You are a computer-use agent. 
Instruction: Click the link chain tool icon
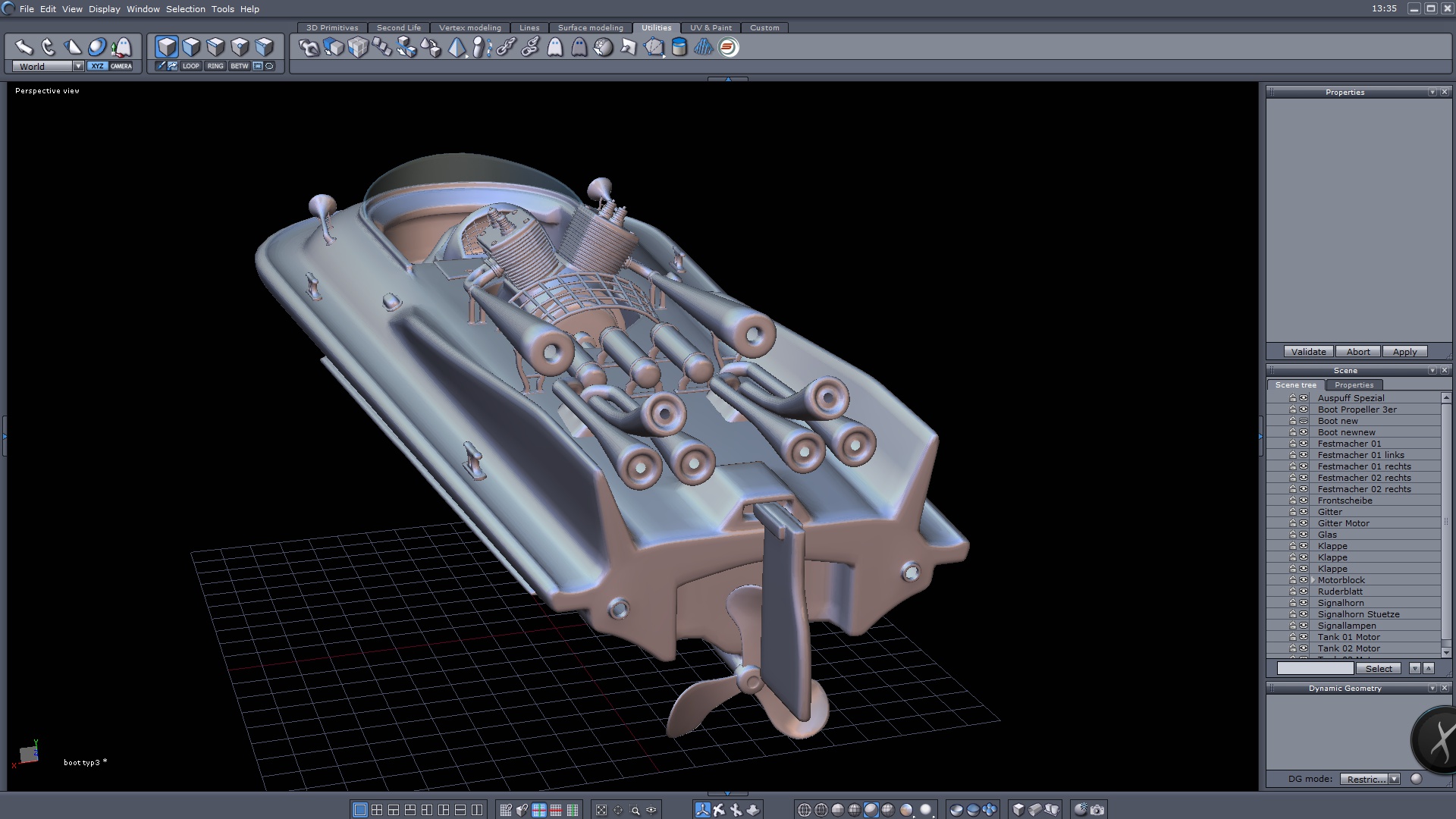pos(506,47)
